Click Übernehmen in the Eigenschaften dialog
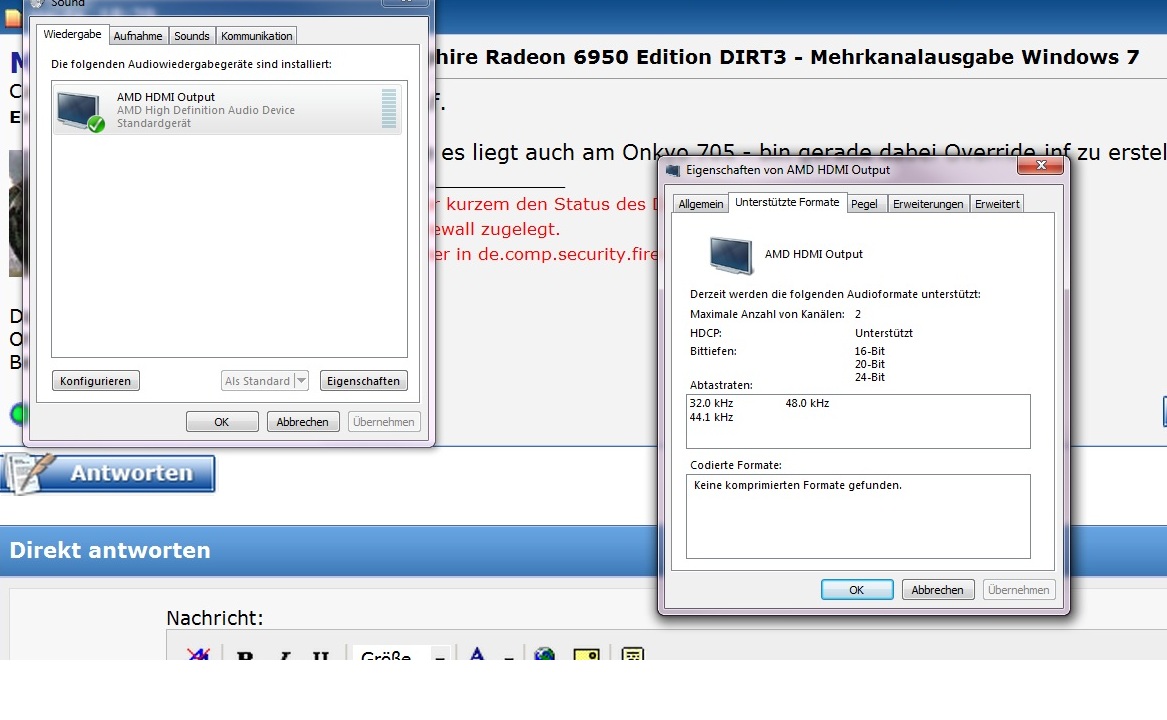1167x720 pixels. [1018, 590]
